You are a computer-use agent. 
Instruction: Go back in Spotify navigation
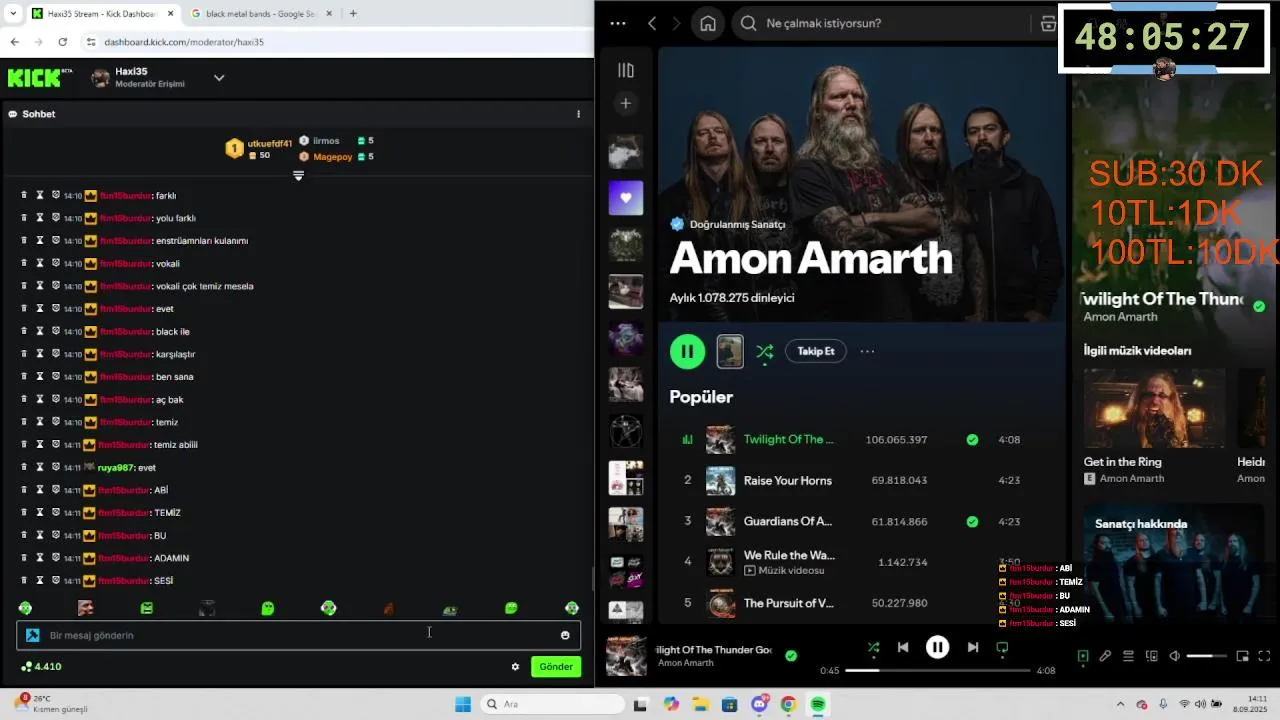click(x=652, y=23)
